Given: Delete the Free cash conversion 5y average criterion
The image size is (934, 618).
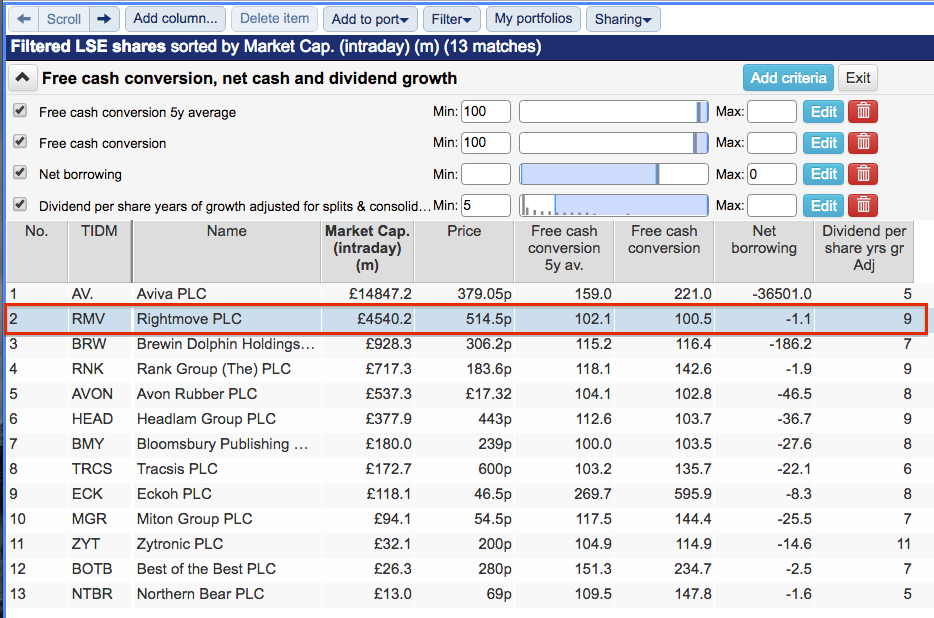Looking at the screenshot, I should pos(863,111).
